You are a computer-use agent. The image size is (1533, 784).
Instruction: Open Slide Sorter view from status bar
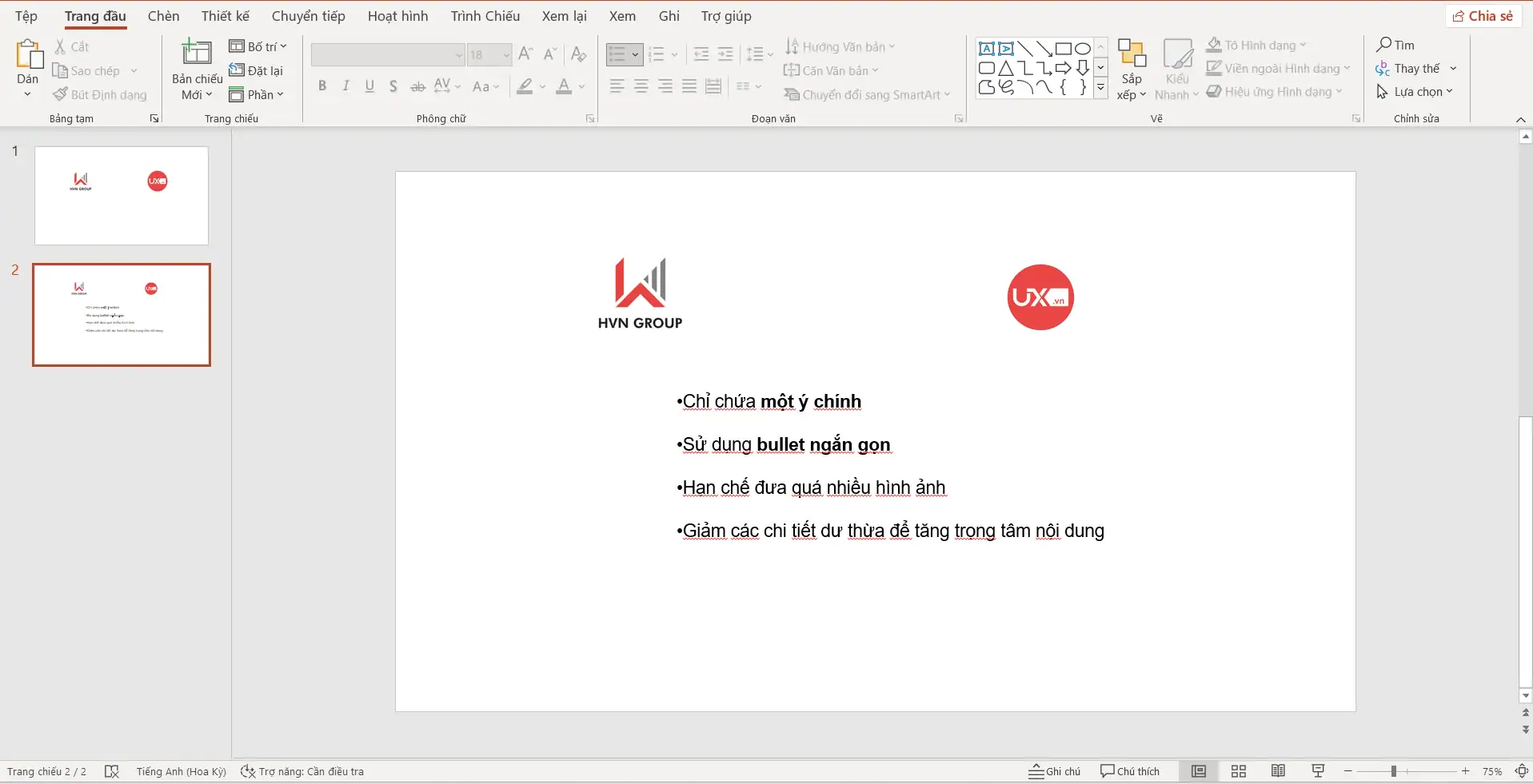click(1237, 770)
